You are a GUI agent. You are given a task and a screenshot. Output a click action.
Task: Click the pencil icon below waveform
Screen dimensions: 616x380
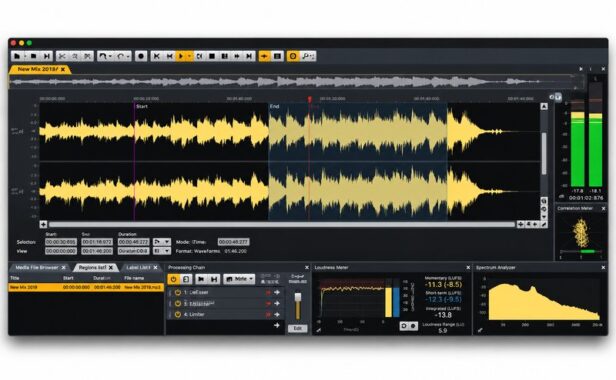coord(544,224)
